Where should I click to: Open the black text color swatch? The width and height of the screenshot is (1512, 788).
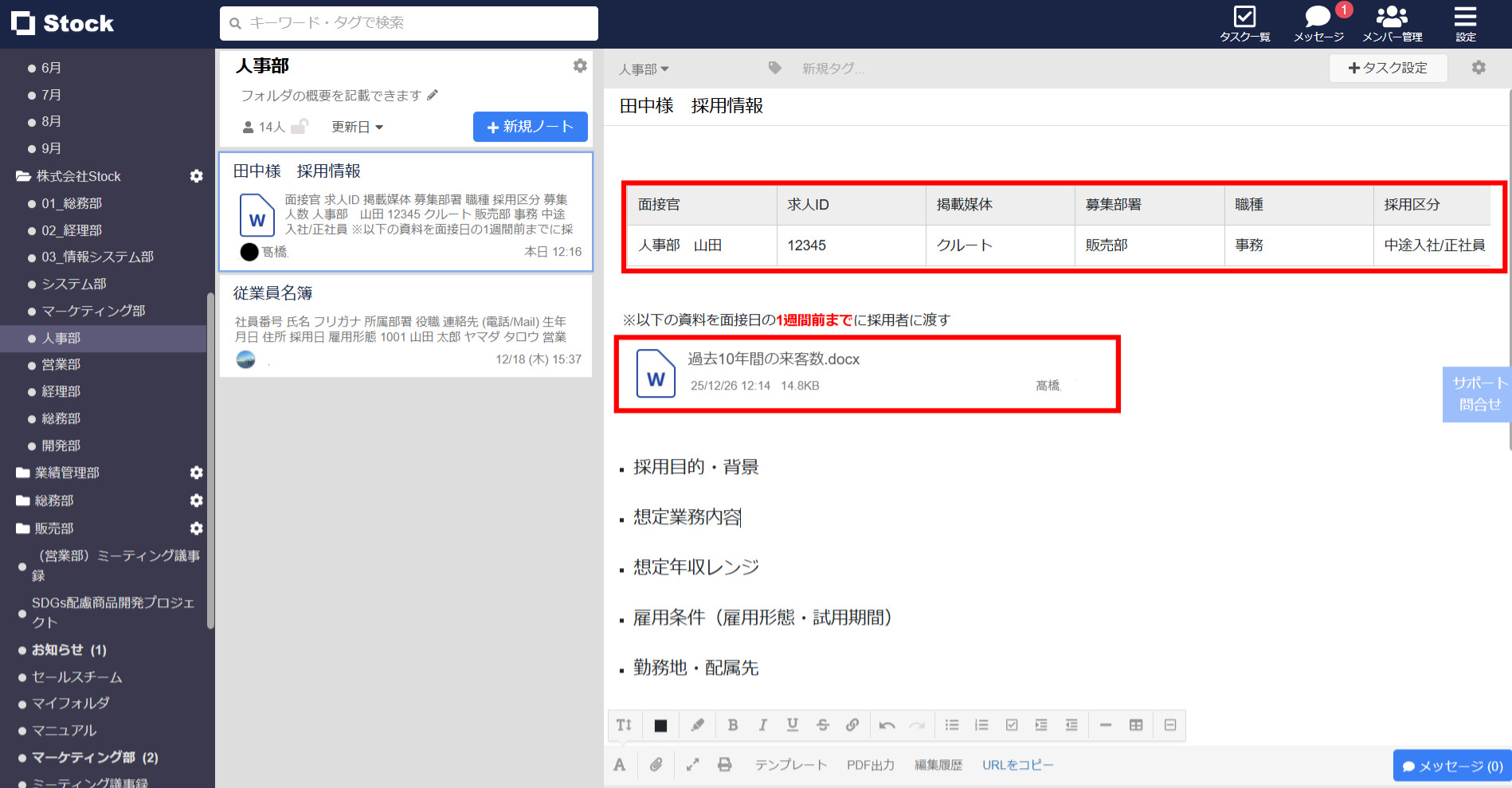(x=660, y=725)
